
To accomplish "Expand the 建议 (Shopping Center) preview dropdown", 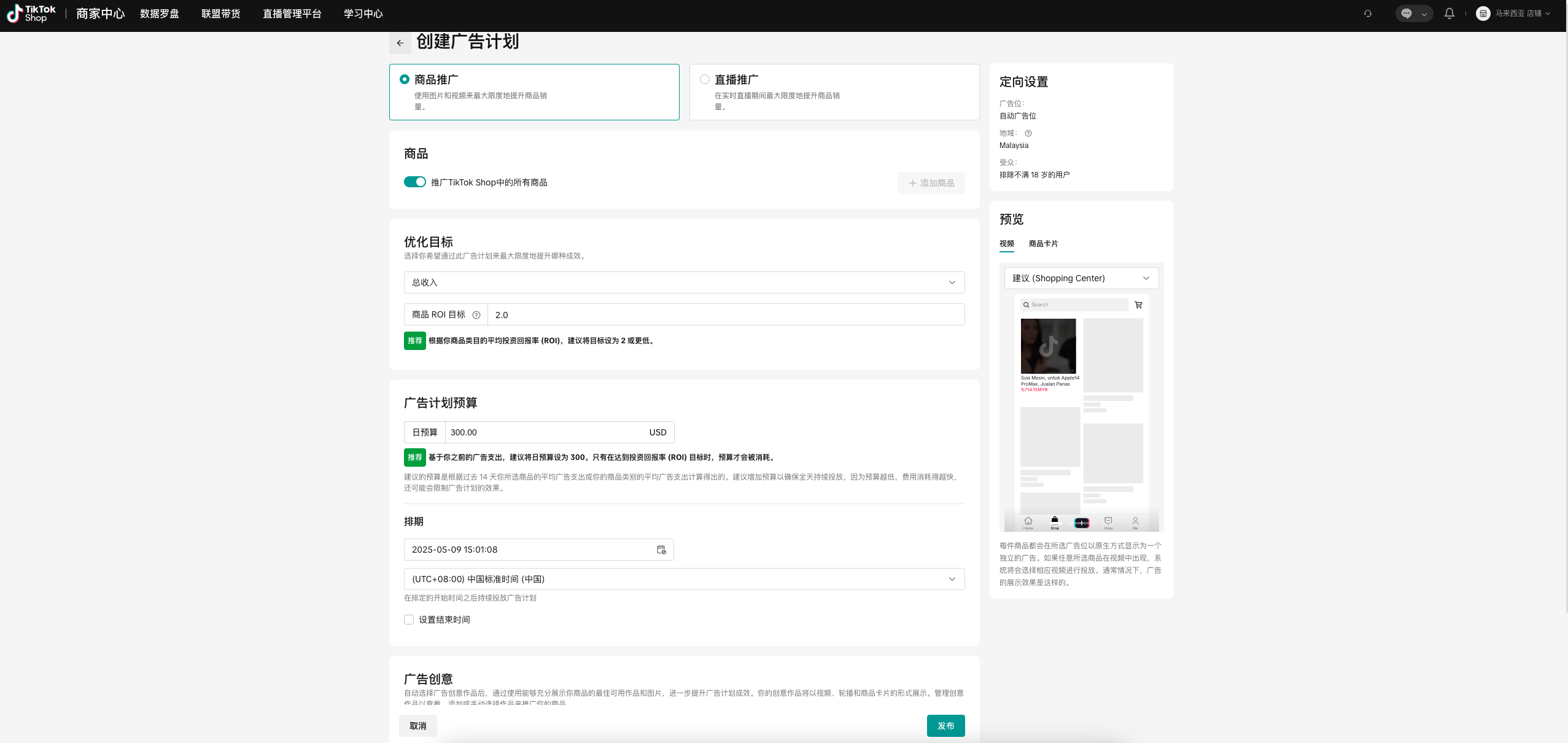I will [1081, 278].
